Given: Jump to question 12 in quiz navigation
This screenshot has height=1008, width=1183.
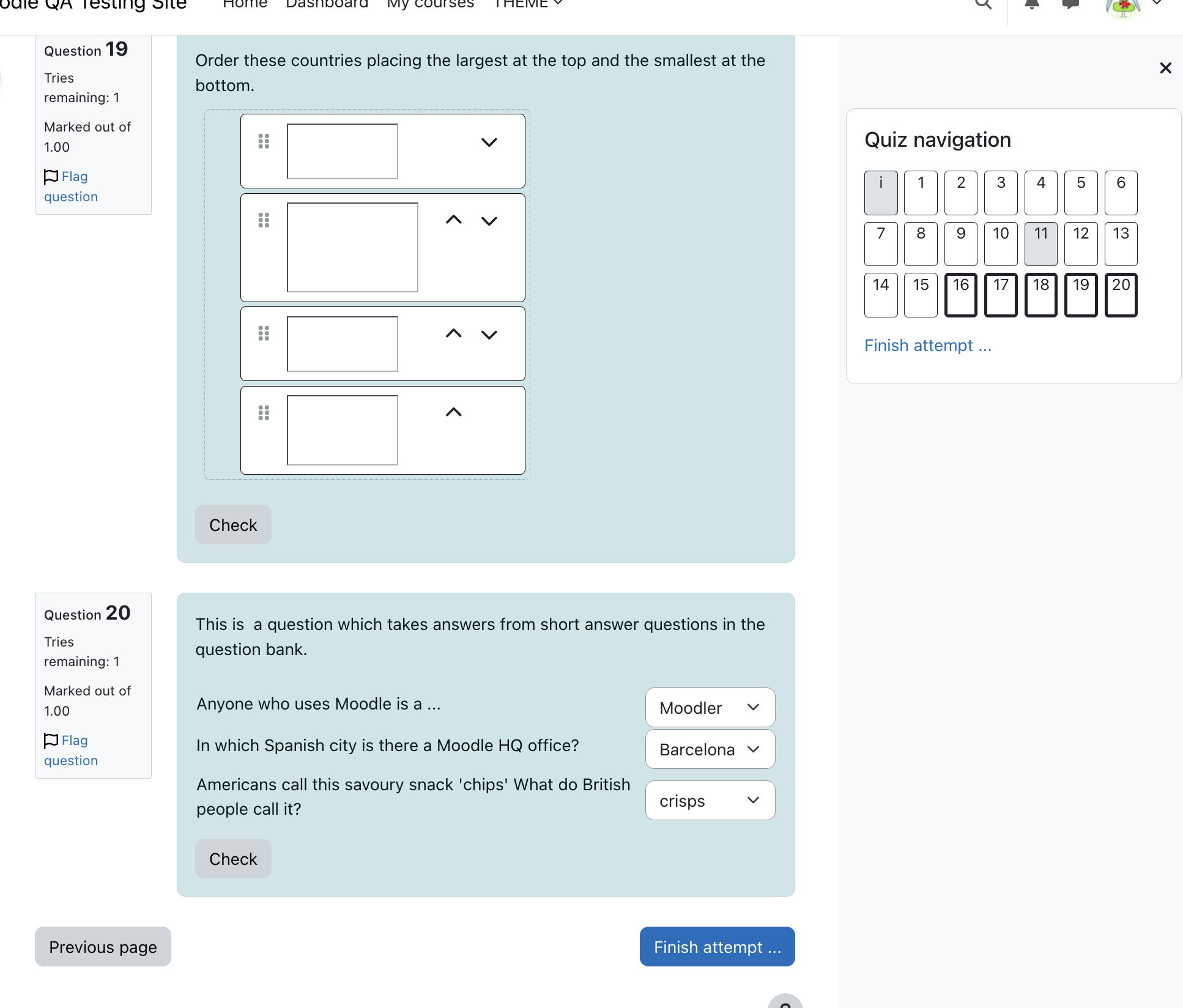Looking at the screenshot, I should 1081,244.
